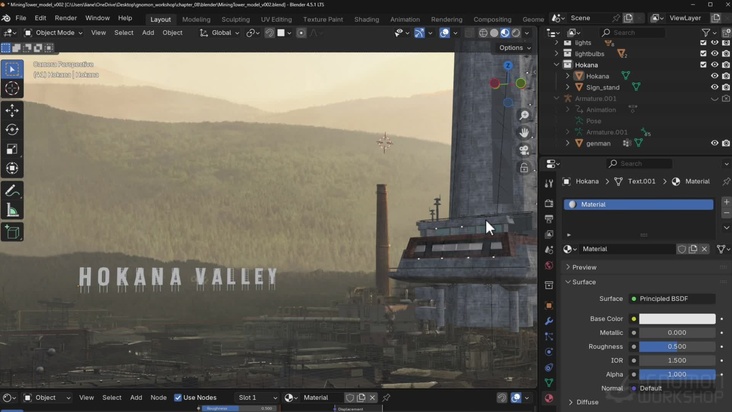This screenshot has width=732, height=412.
Task: Open the viewport Options dropdown
Action: 514,48
